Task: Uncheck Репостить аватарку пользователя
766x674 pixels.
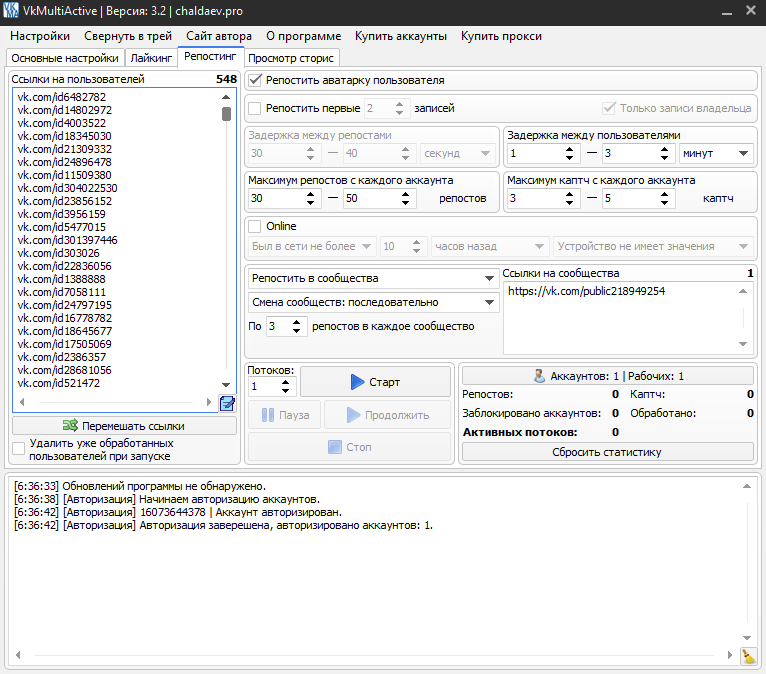Action: (255, 80)
